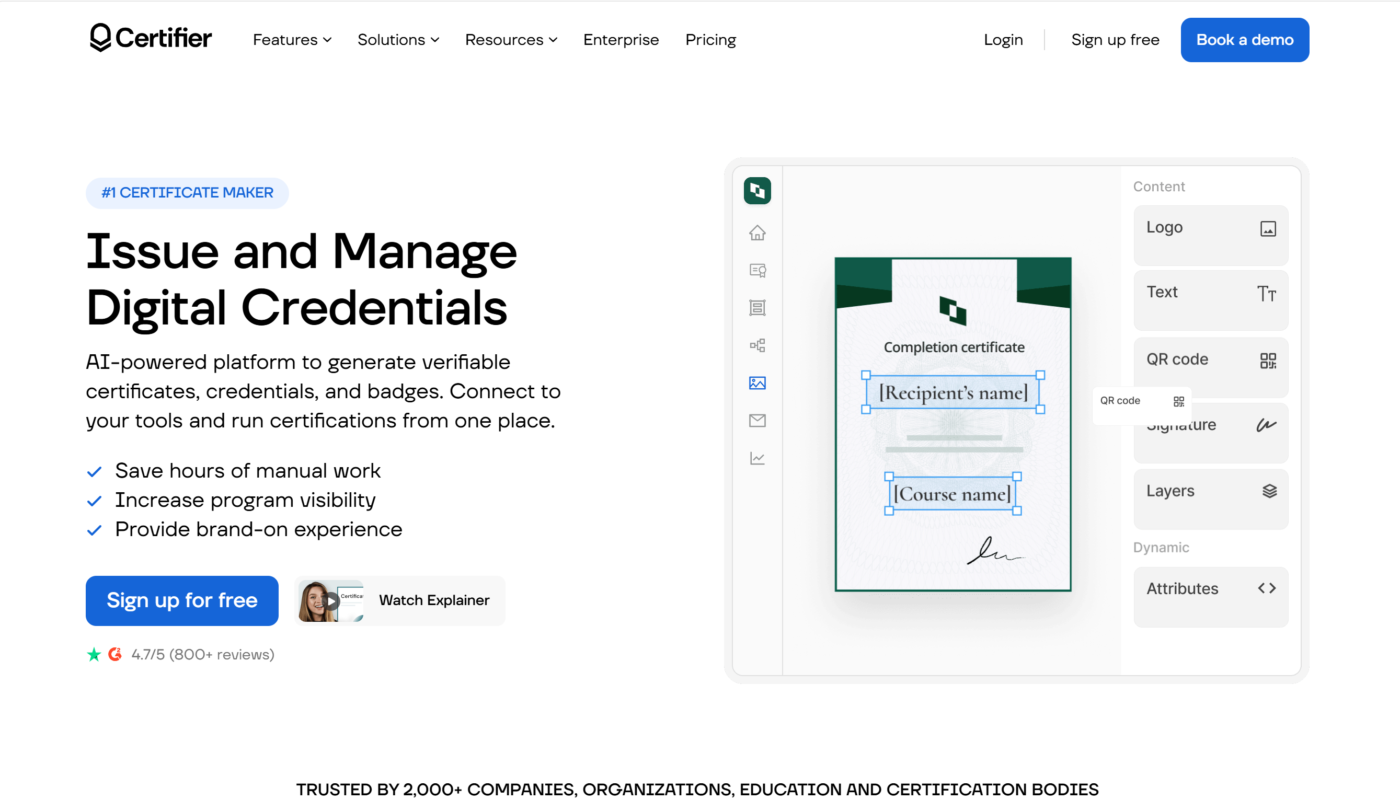1400x812 pixels.
Task: Open the envelope email icon in sidebar
Action: tap(757, 421)
